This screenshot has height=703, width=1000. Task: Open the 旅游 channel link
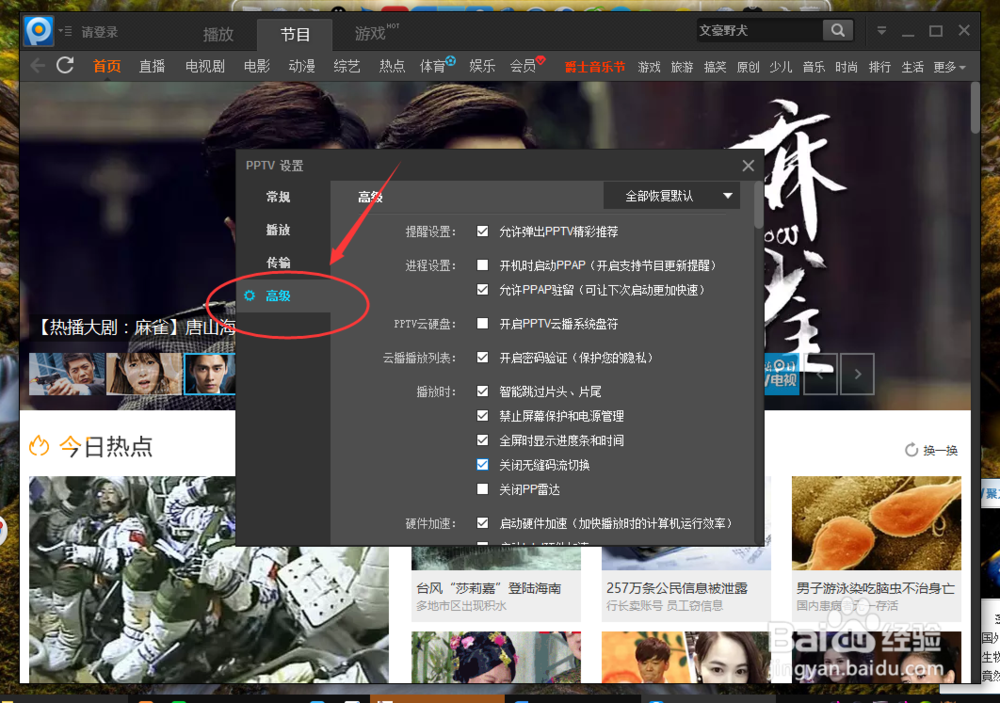pos(682,67)
